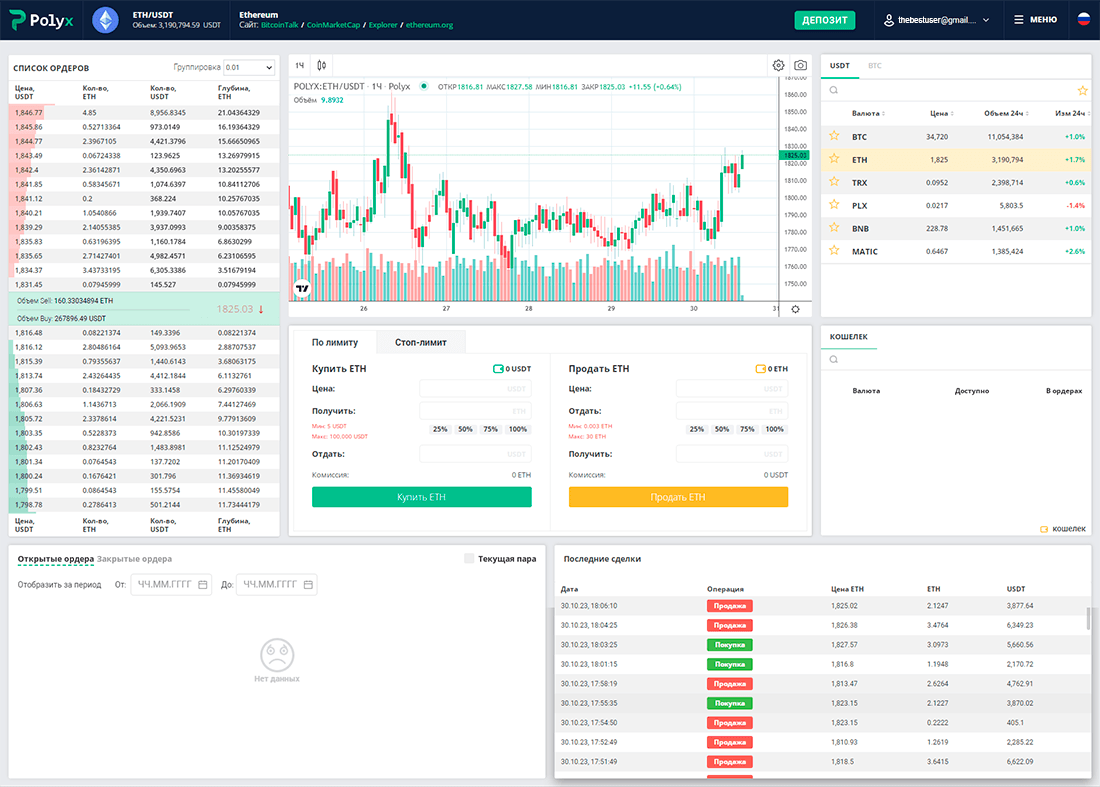Image resolution: width=1100 pixels, height=787 pixels.
Task: Expand the thebestuser@gmail account dropdown
Action: [x=935, y=20]
